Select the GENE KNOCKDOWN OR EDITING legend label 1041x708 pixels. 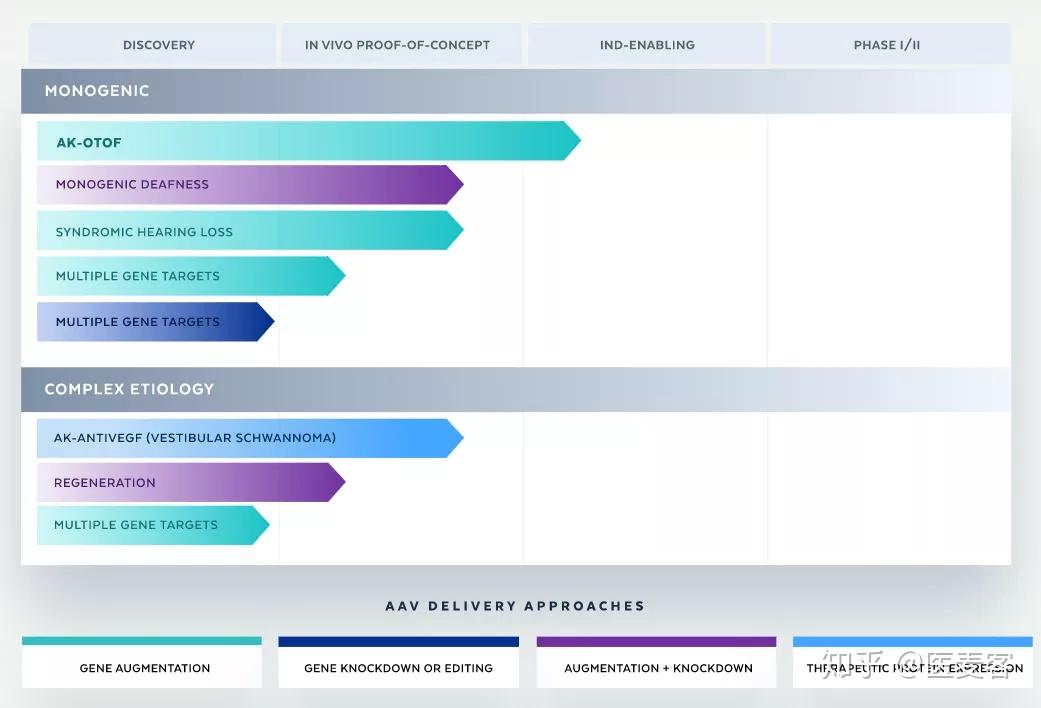(398, 668)
